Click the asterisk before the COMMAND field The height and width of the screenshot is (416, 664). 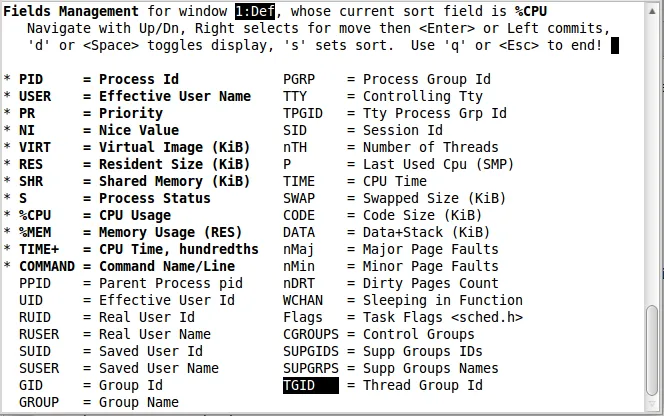[x=8, y=267]
